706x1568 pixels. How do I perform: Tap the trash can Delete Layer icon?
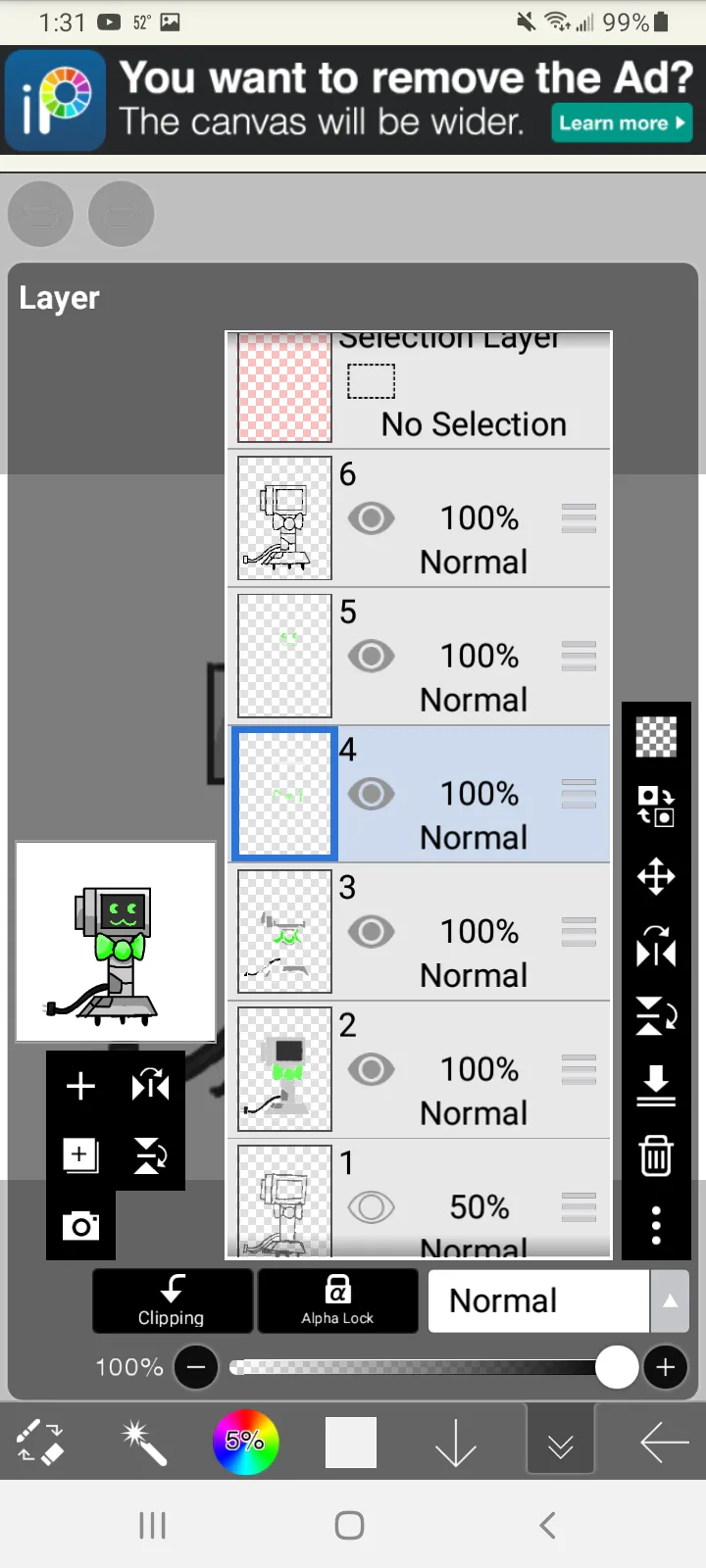[656, 1155]
